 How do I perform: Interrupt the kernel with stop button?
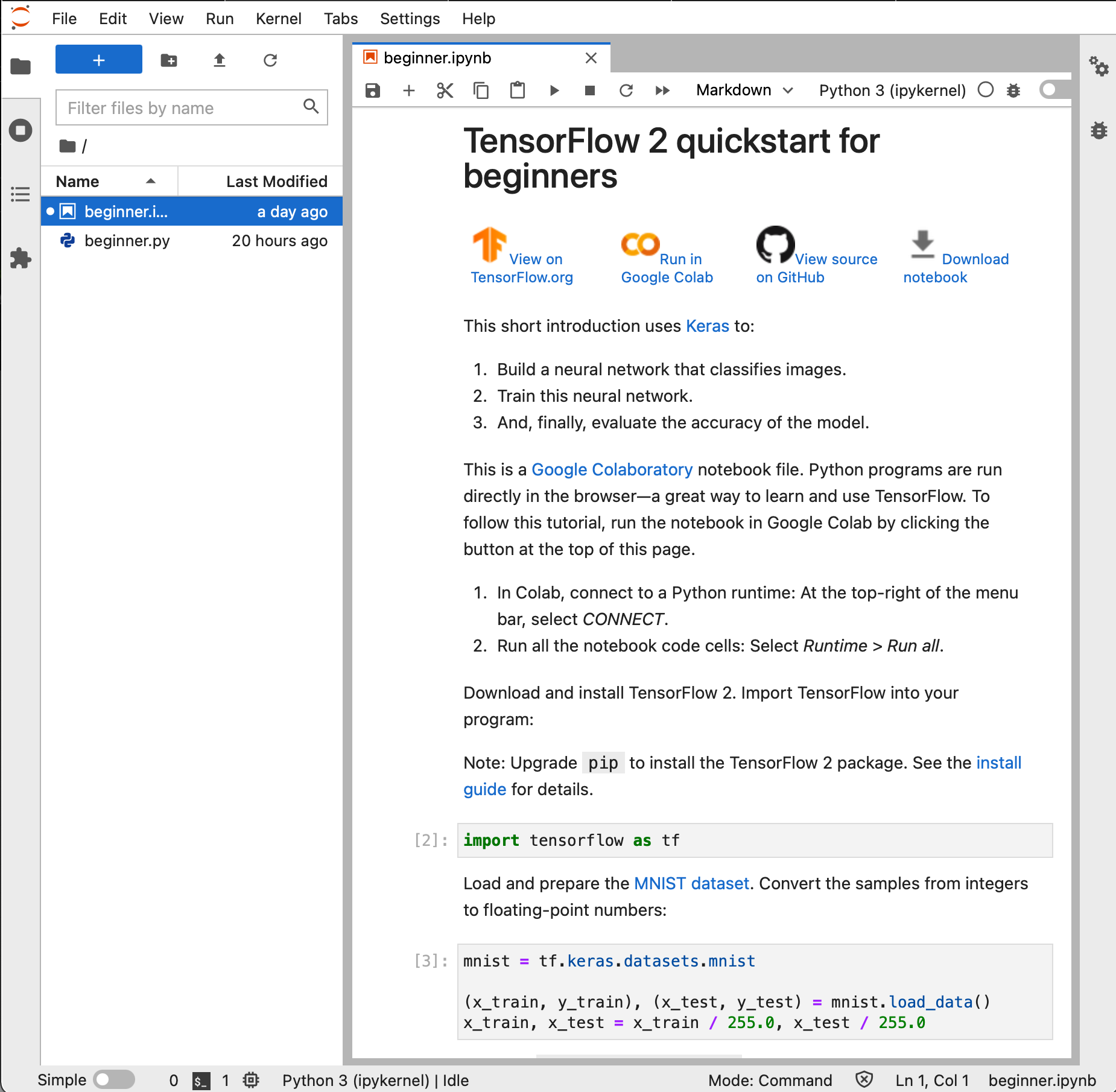point(590,90)
